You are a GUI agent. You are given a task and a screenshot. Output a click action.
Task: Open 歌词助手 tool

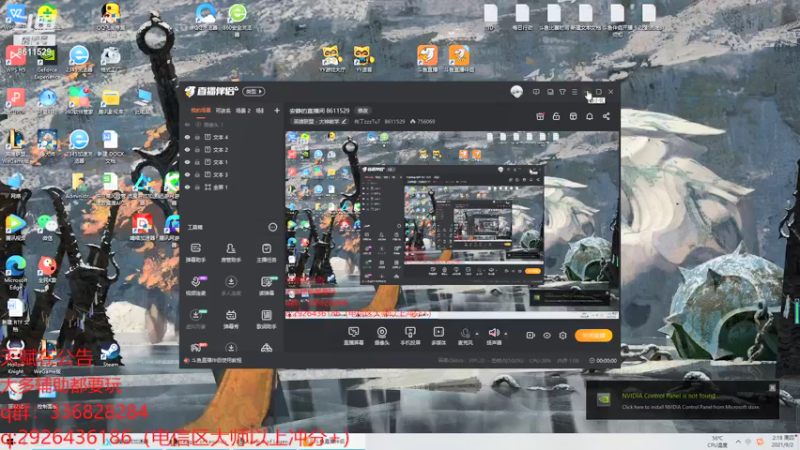266,319
